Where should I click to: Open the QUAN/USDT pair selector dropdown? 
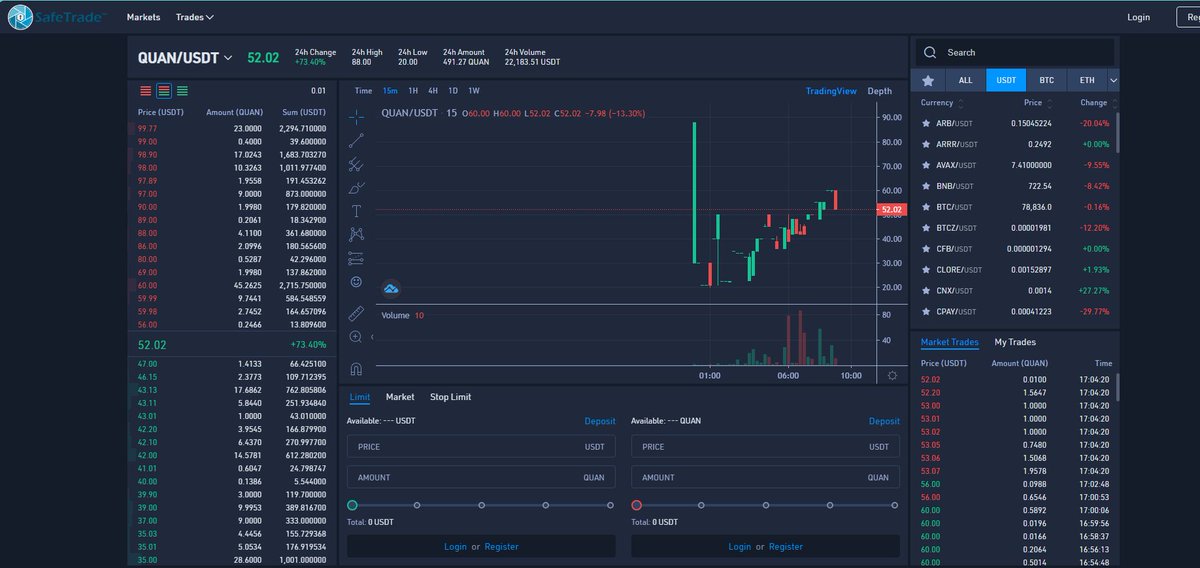pyautogui.click(x=185, y=58)
